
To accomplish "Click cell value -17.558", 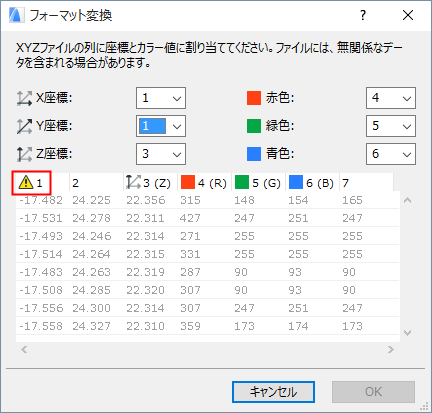I will (x=41, y=326).
